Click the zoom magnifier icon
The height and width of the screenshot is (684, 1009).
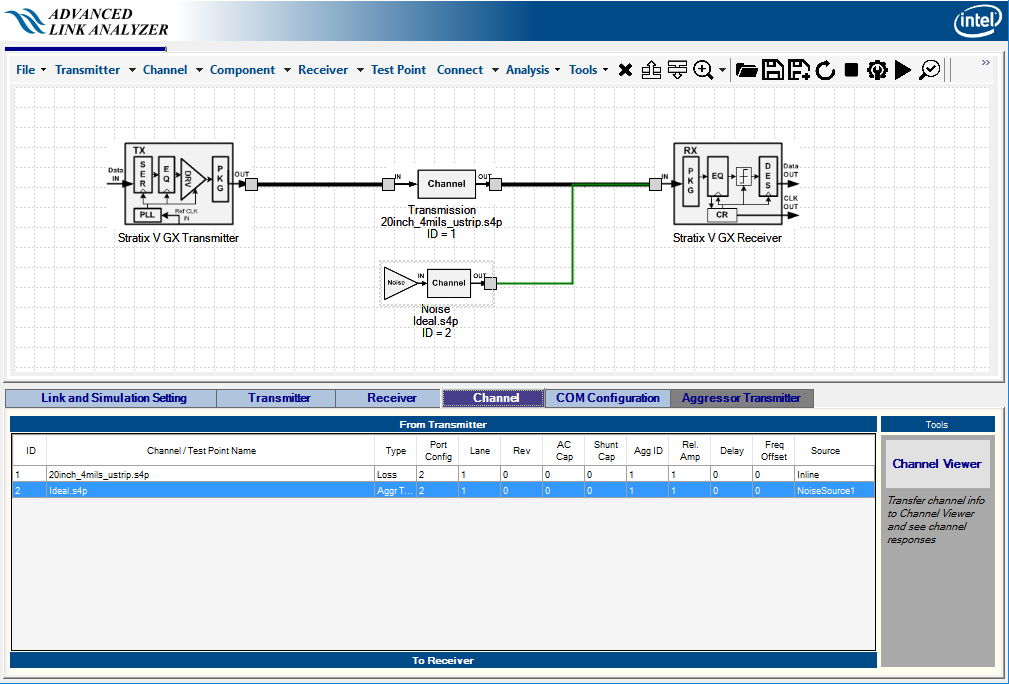[x=703, y=70]
